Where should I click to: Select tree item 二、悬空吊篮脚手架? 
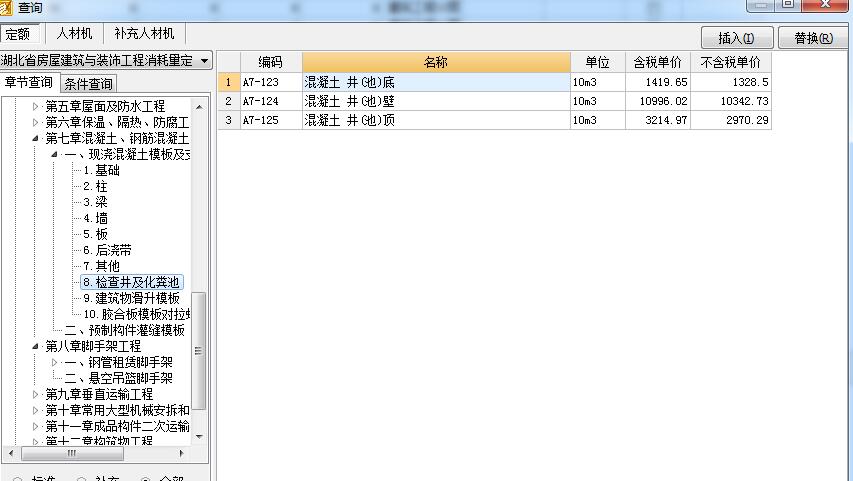click(119, 378)
